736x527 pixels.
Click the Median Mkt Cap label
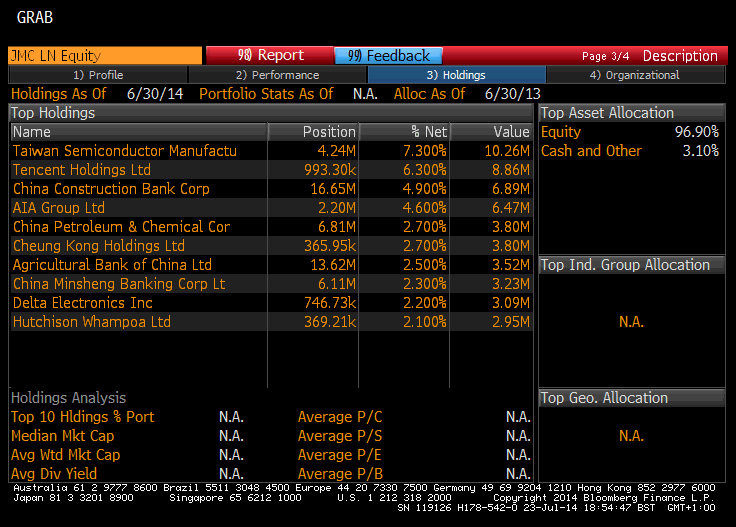tap(63, 436)
